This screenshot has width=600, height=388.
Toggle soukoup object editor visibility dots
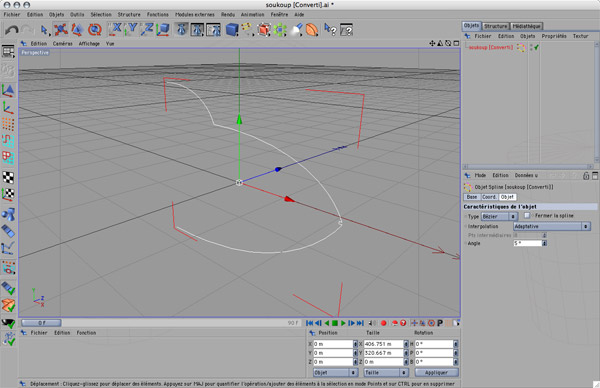[531, 47]
